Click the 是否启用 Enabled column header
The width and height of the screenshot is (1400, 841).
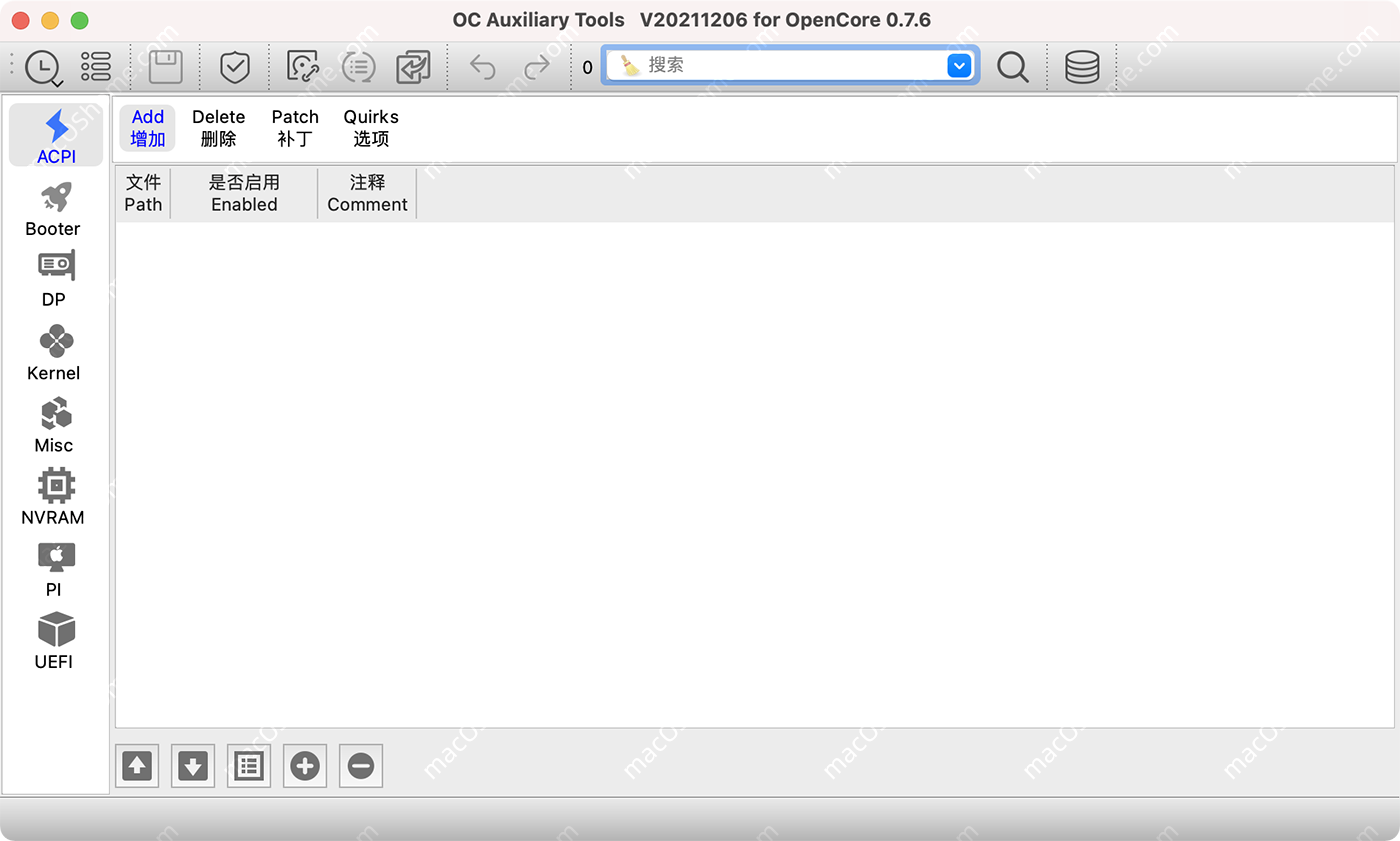coord(244,193)
